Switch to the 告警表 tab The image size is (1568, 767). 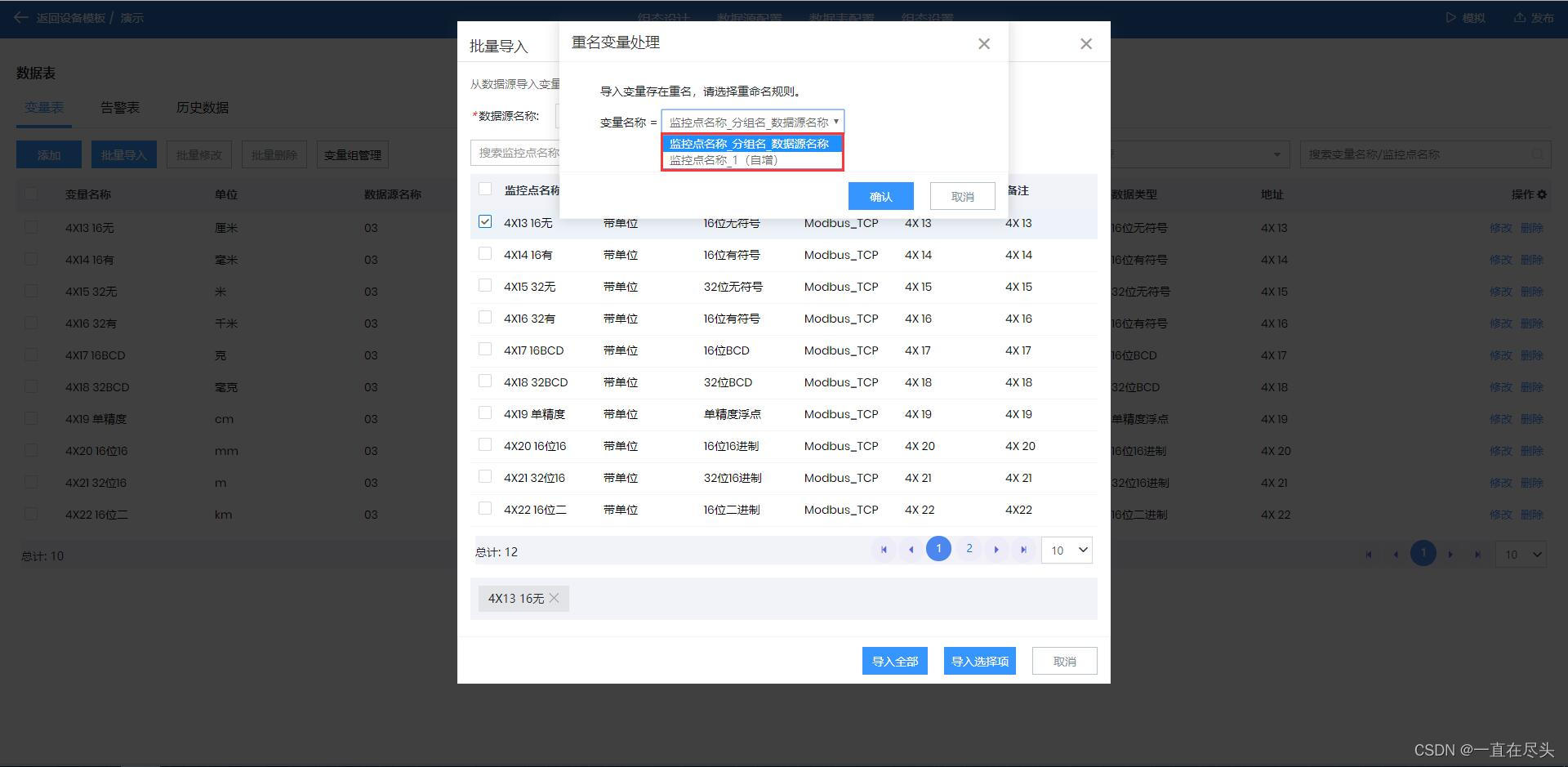point(120,107)
